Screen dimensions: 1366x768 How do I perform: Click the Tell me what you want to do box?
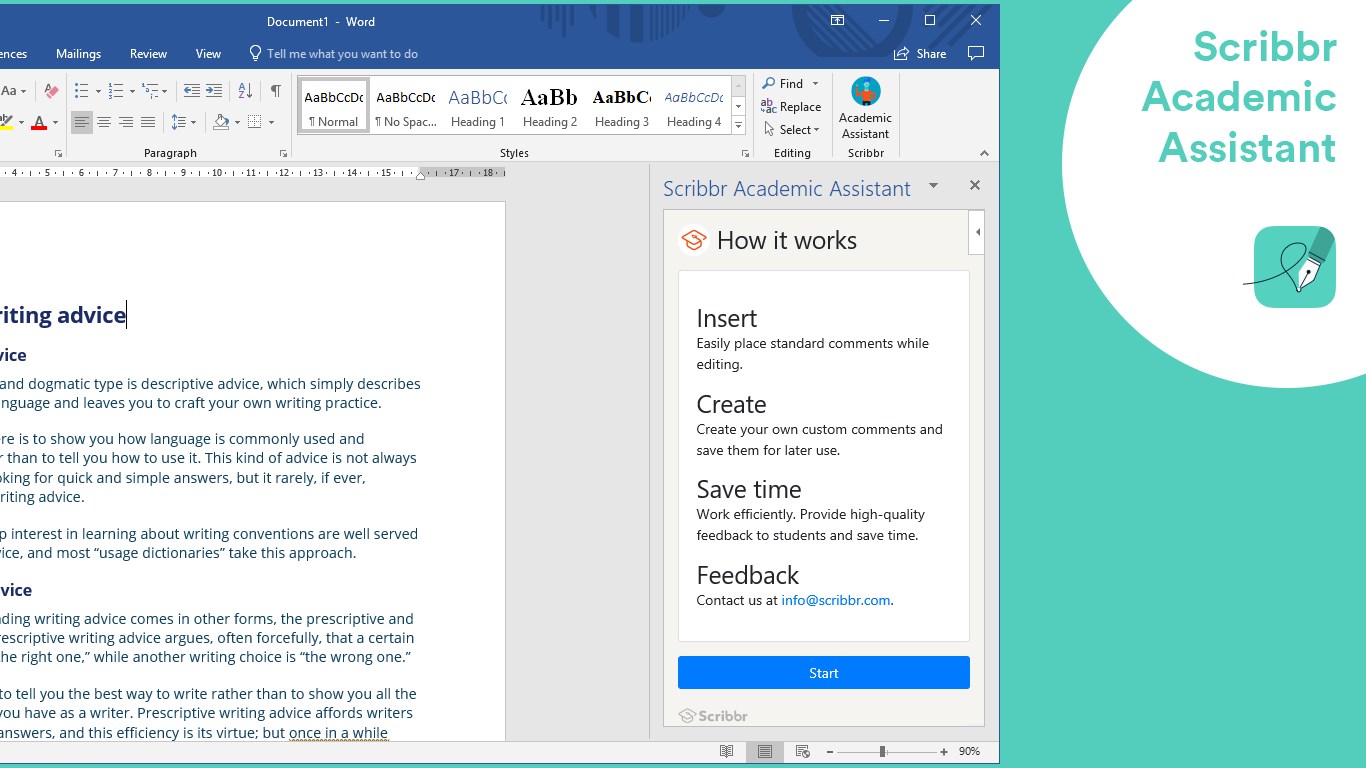point(333,54)
